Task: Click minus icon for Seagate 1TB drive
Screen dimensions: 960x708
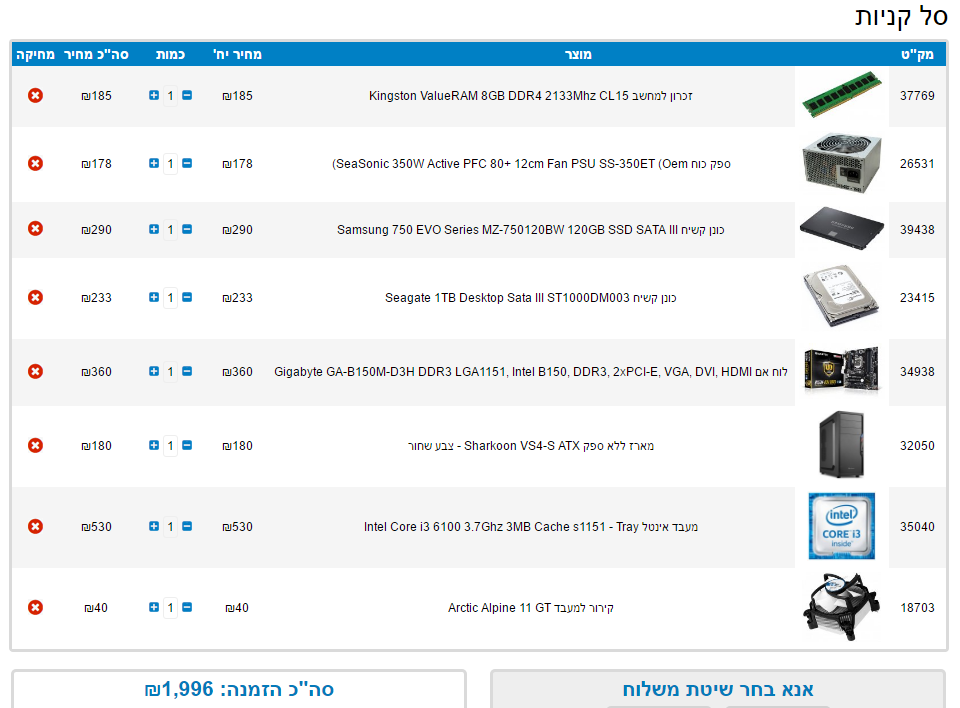Action: coord(187,297)
